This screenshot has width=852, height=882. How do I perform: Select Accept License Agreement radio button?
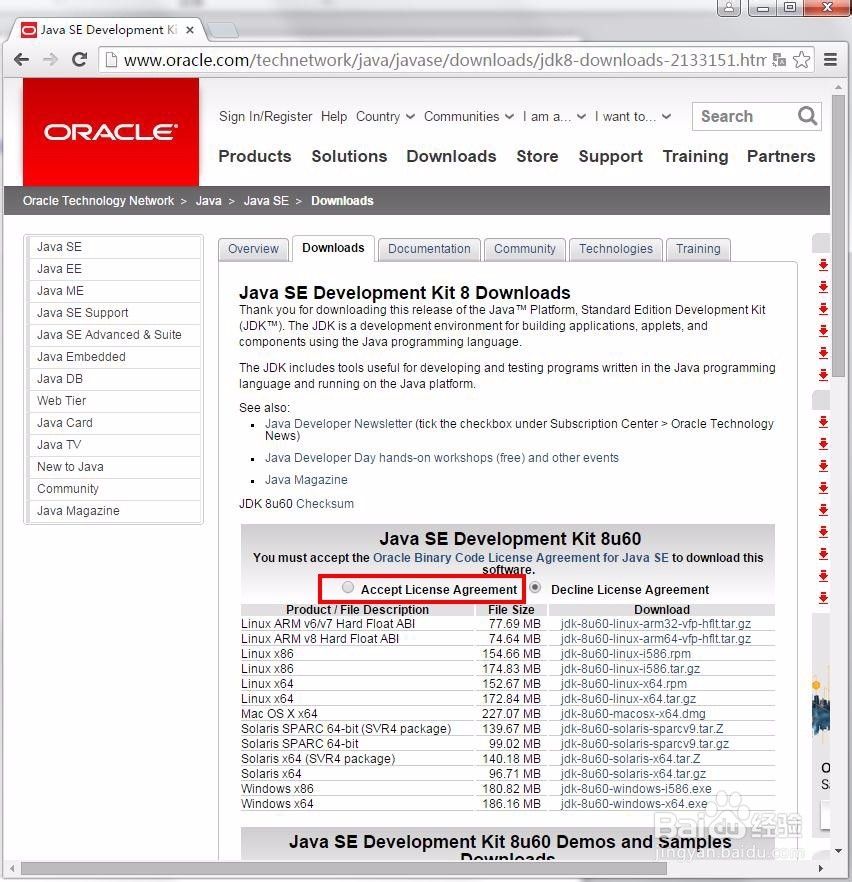coord(348,587)
